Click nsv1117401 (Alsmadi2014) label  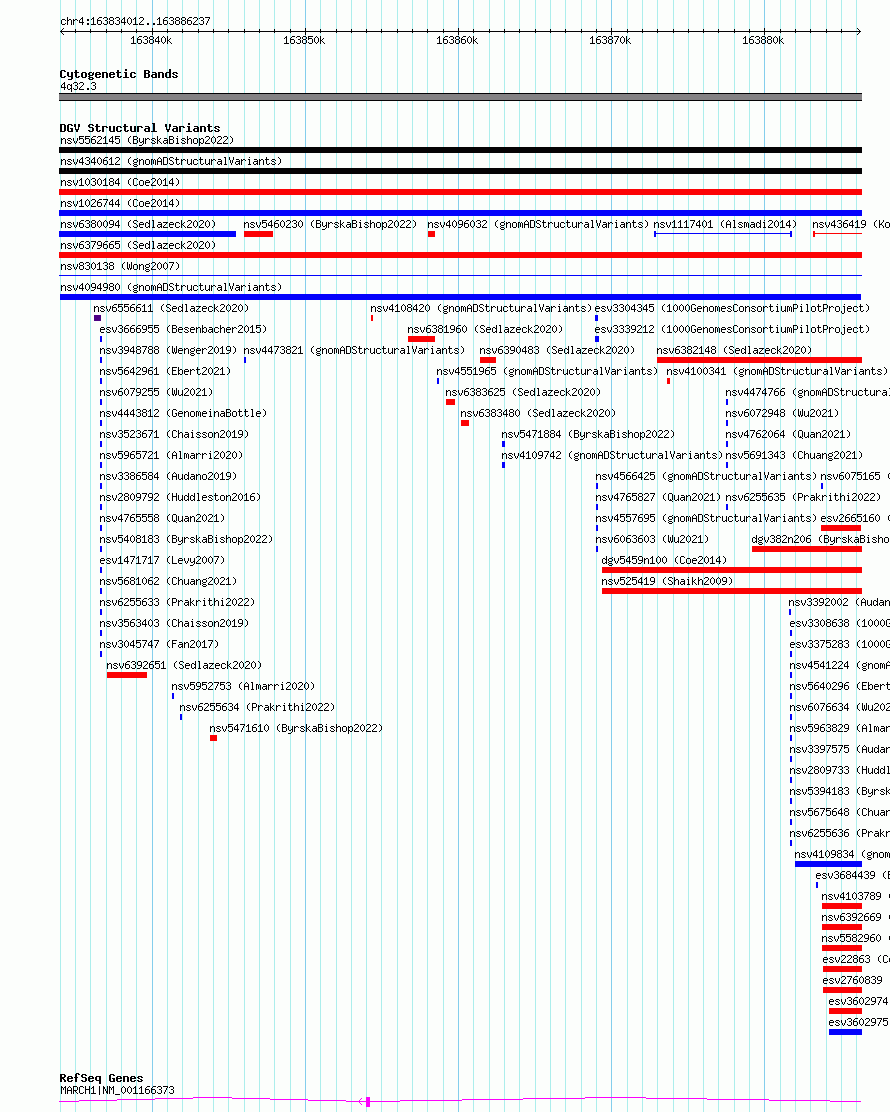(x=725, y=224)
